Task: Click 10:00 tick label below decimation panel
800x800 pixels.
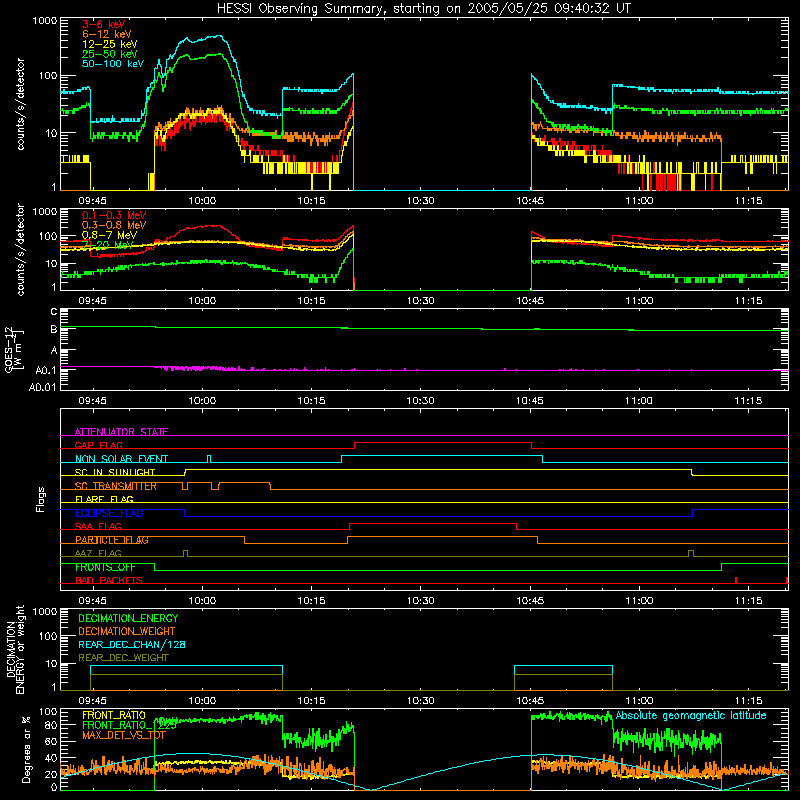Action: pyautogui.click(x=202, y=701)
